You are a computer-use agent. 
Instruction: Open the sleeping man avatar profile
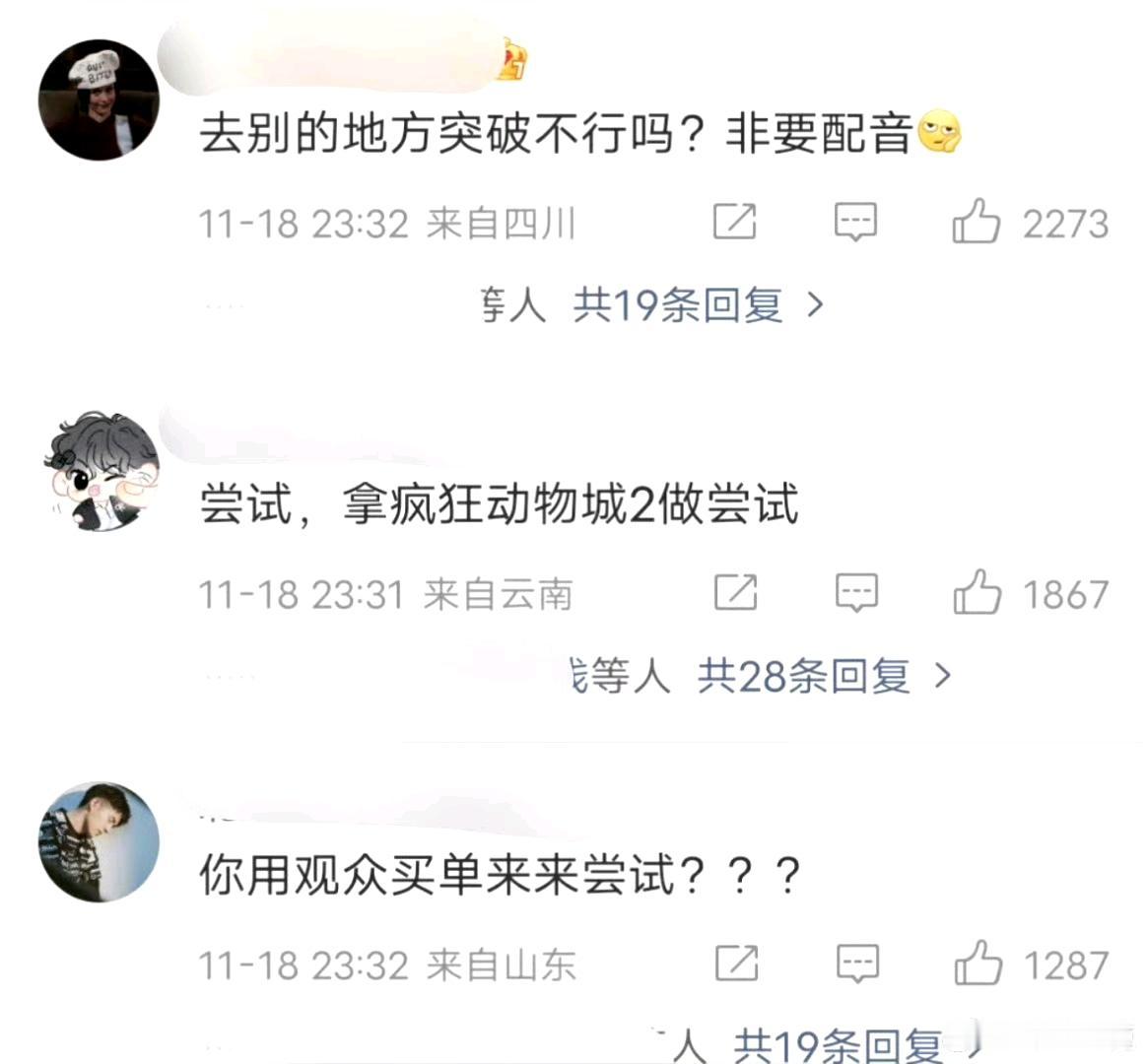(100, 841)
